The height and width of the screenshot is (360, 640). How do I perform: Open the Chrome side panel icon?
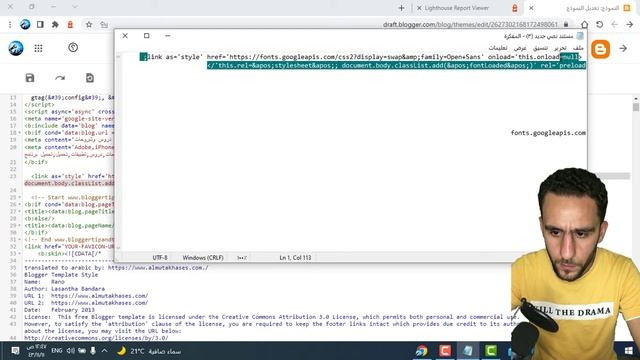coord(40,24)
